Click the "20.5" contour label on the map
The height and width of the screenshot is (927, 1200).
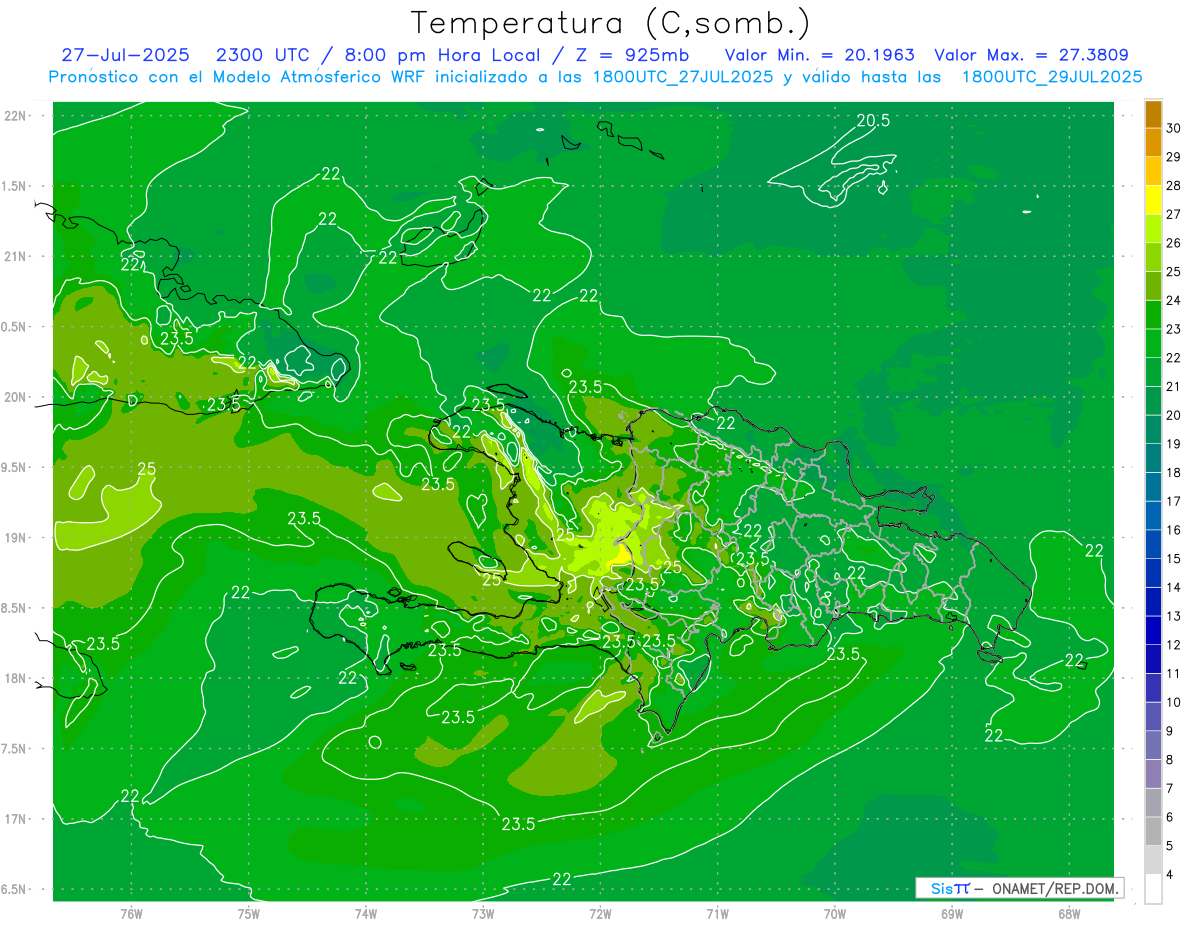tap(873, 121)
